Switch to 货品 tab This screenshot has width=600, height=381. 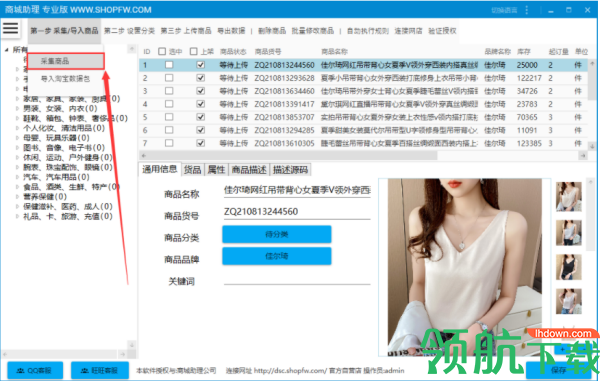192,170
